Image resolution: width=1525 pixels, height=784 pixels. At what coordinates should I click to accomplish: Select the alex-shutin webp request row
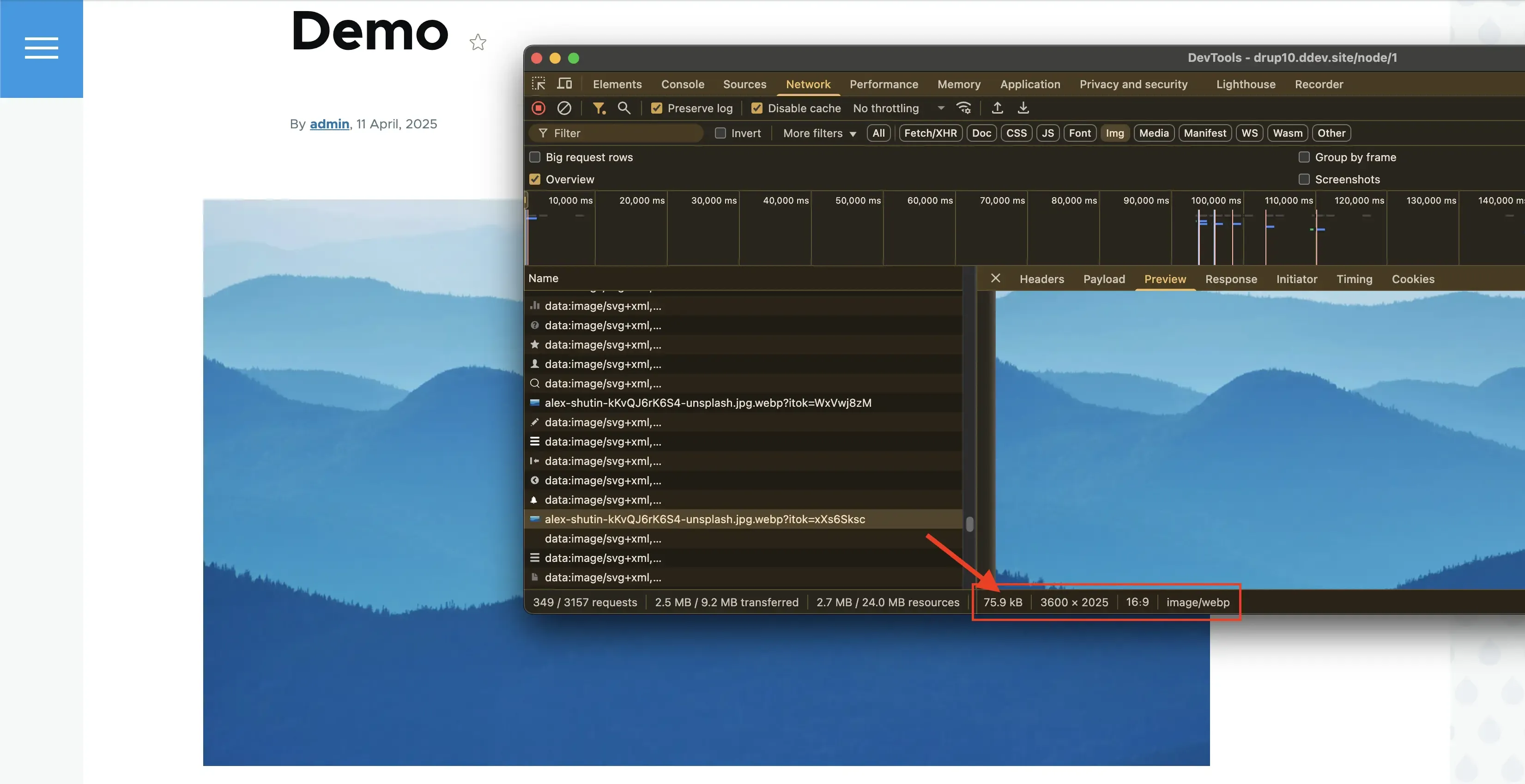704,519
